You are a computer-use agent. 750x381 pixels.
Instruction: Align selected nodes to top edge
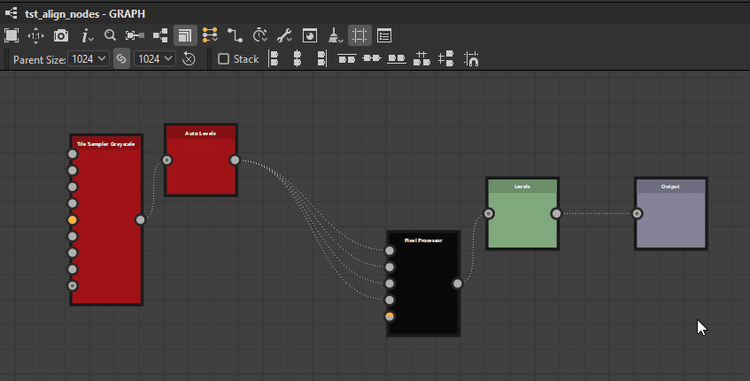347,59
